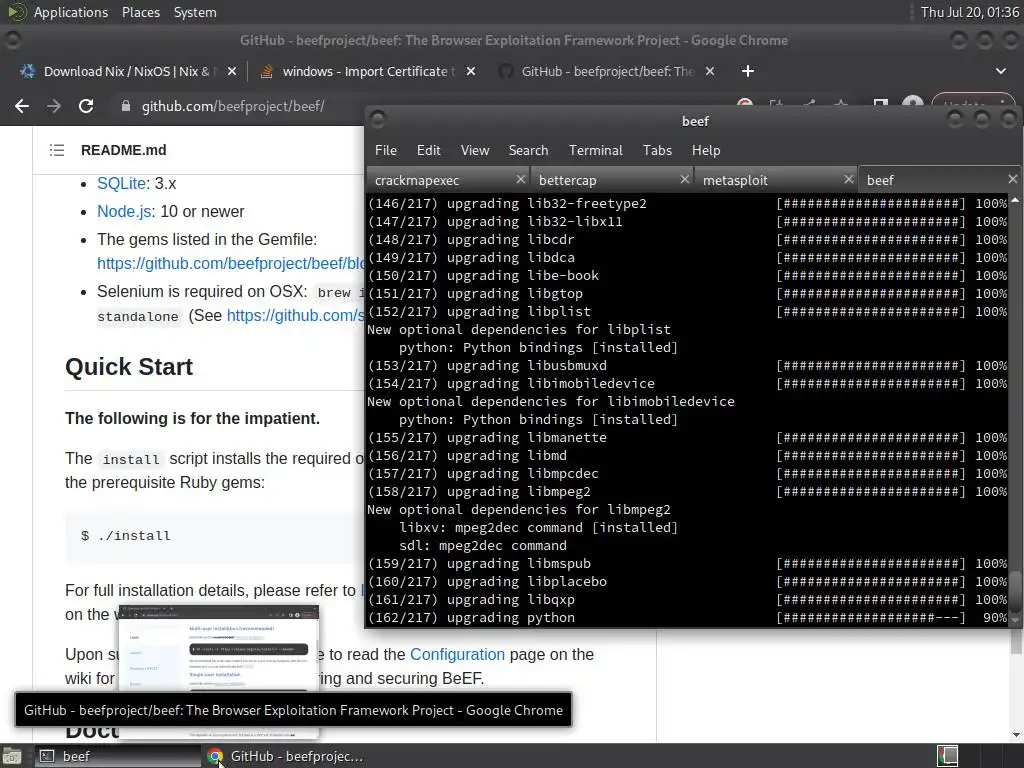Follow the Node.js link
The height and width of the screenshot is (768, 1024).
[x=124, y=212]
